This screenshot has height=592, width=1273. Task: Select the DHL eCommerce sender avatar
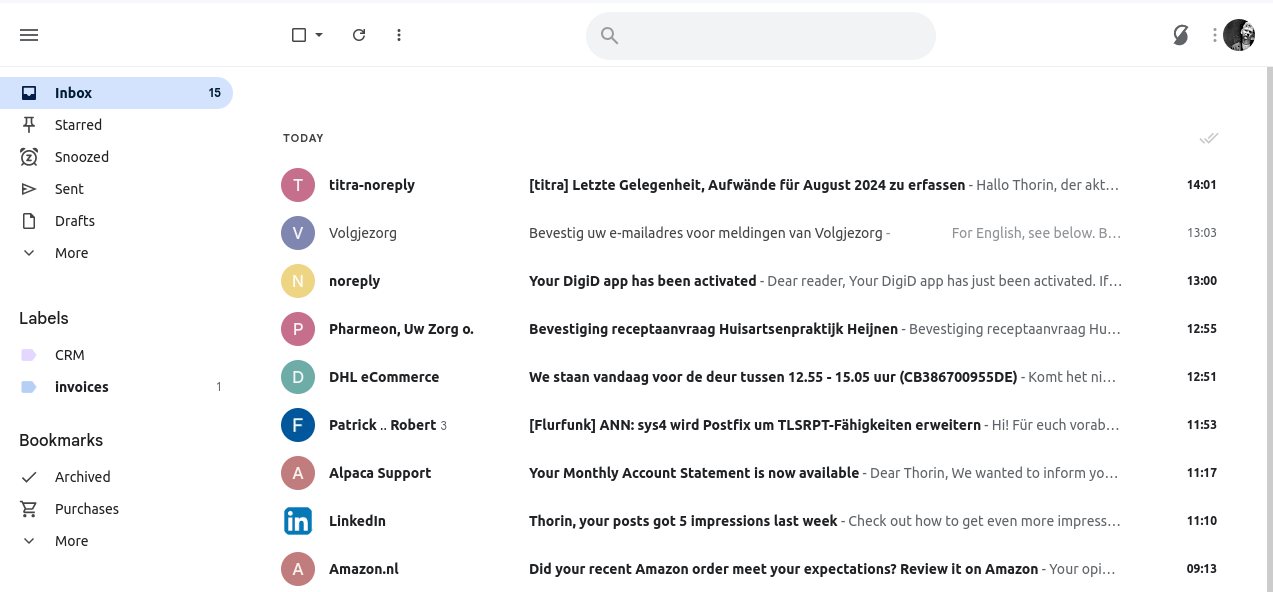[x=298, y=377]
